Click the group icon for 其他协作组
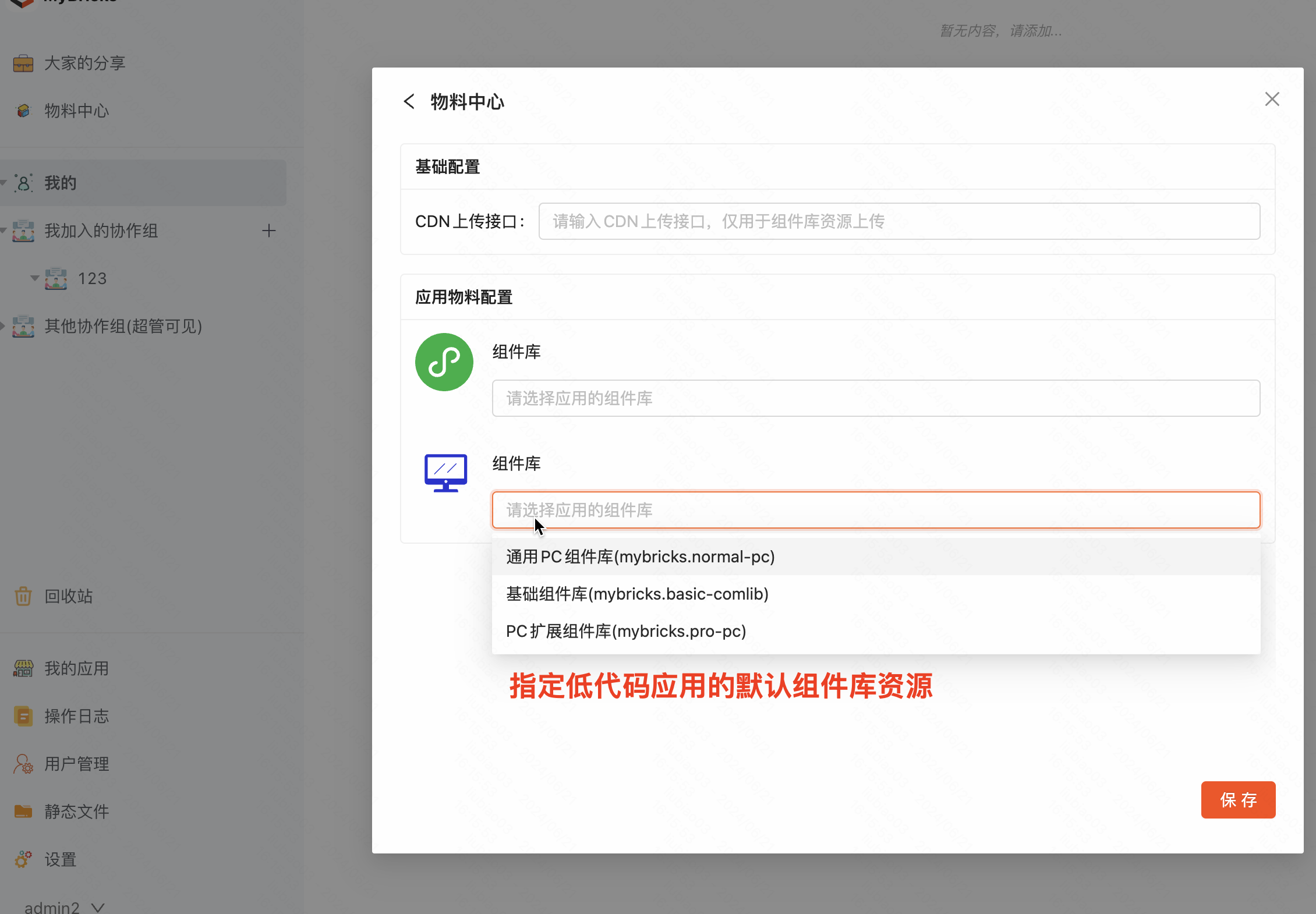Screen dimensions: 1316x914 [x=23, y=326]
